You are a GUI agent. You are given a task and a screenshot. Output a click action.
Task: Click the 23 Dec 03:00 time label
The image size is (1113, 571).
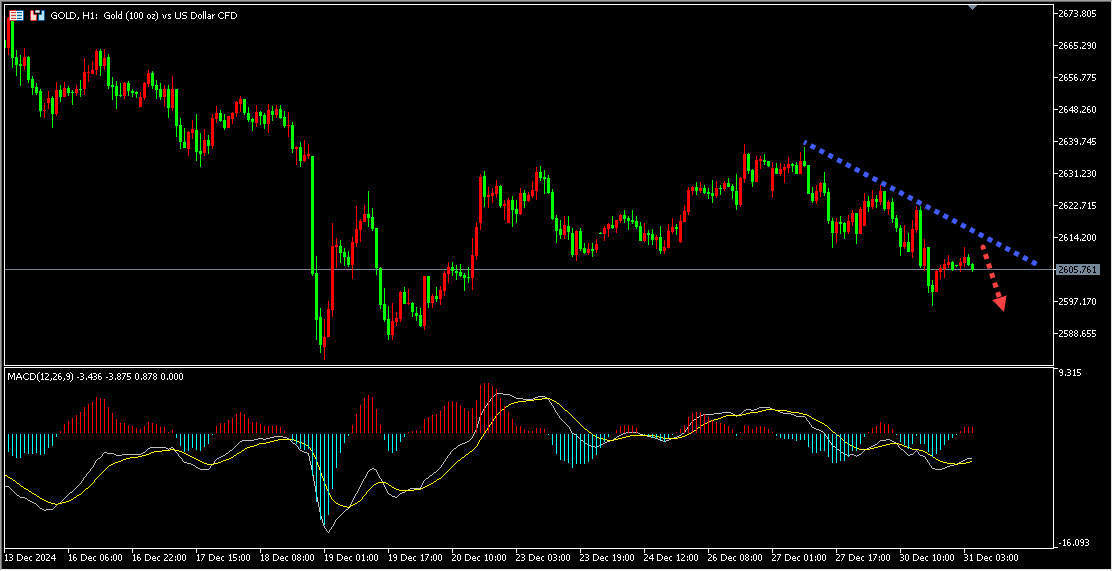(544, 558)
